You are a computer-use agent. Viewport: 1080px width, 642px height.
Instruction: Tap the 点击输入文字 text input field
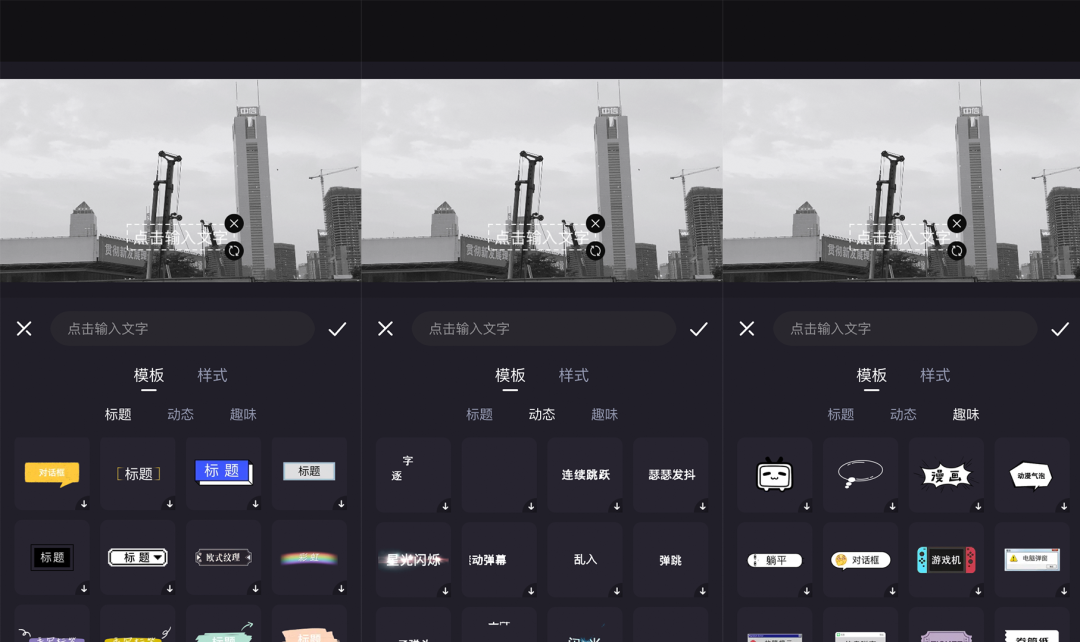click(183, 328)
